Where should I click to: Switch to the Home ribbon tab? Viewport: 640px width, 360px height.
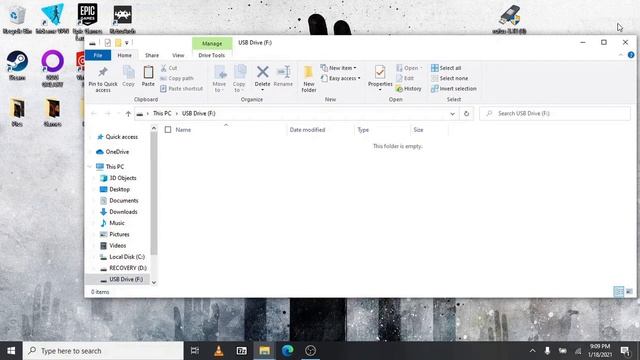point(124,55)
